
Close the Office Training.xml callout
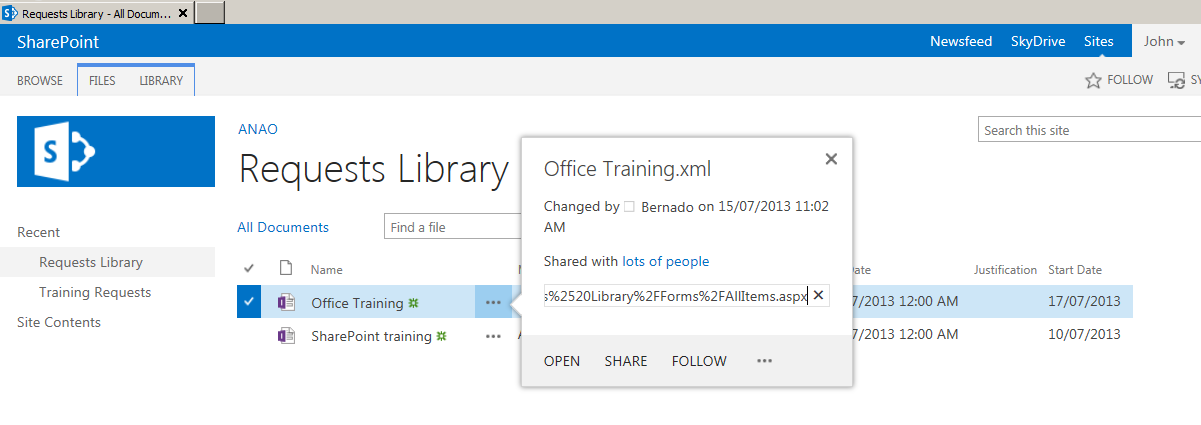(x=831, y=158)
